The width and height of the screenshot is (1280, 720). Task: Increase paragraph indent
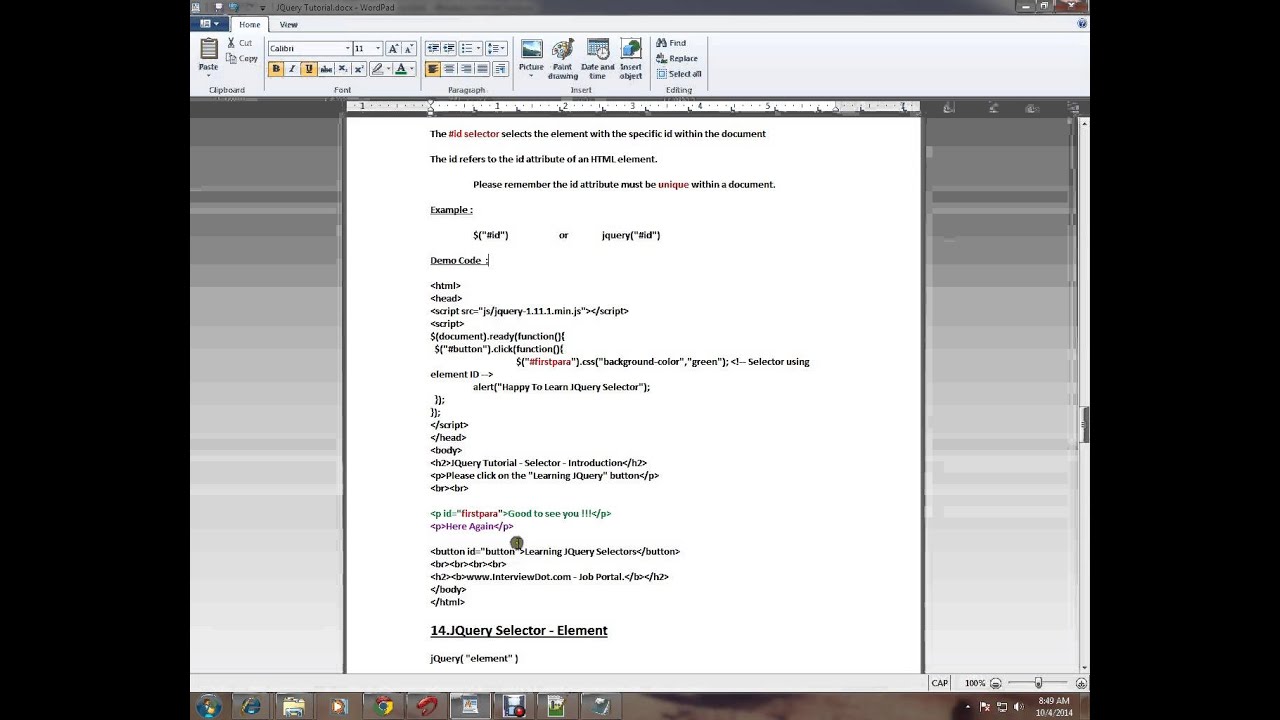pos(449,48)
